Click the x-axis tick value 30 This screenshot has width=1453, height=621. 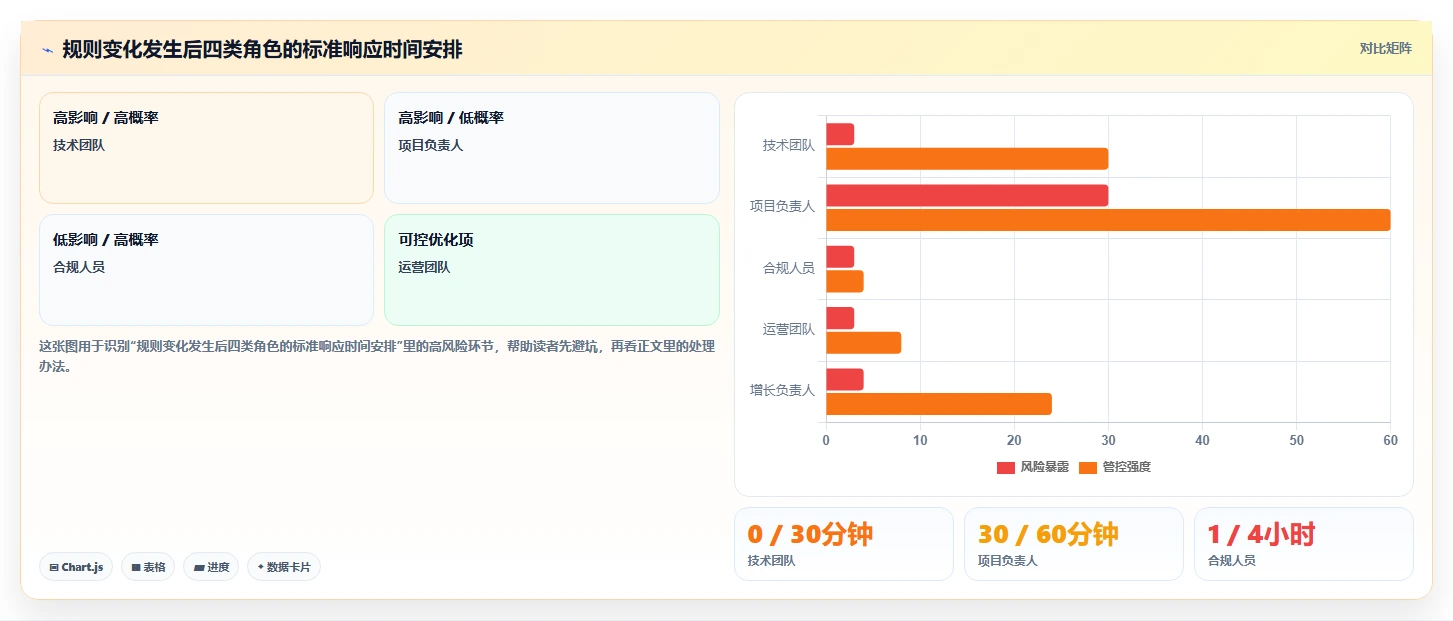click(1108, 440)
